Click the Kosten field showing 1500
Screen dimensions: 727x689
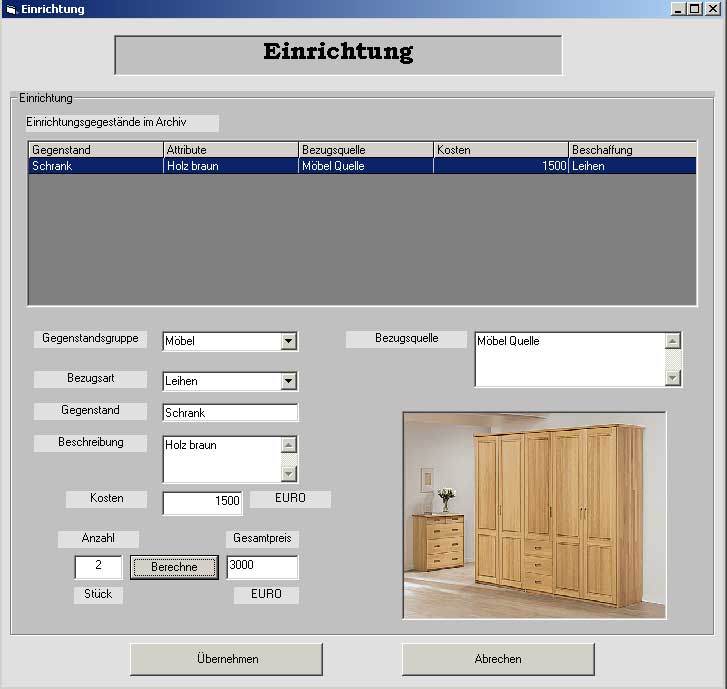click(202, 502)
